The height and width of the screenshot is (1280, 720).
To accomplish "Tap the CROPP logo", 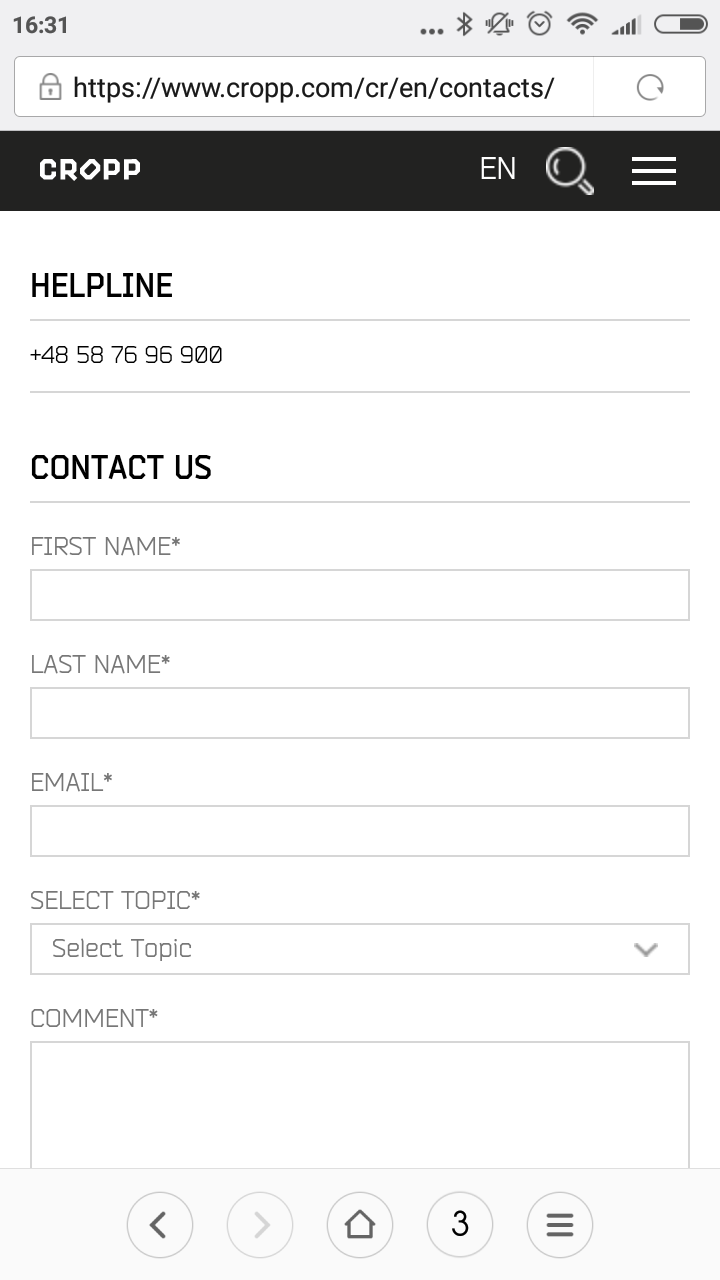I will click(x=90, y=170).
